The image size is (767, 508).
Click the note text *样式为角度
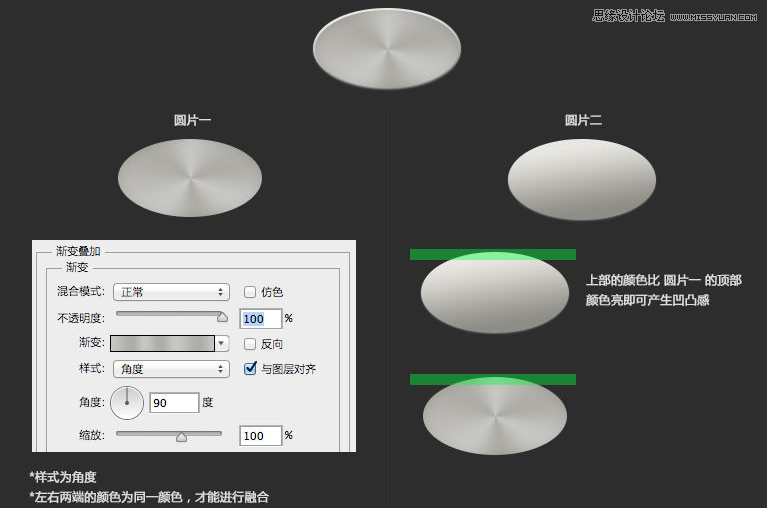(63, 477)
